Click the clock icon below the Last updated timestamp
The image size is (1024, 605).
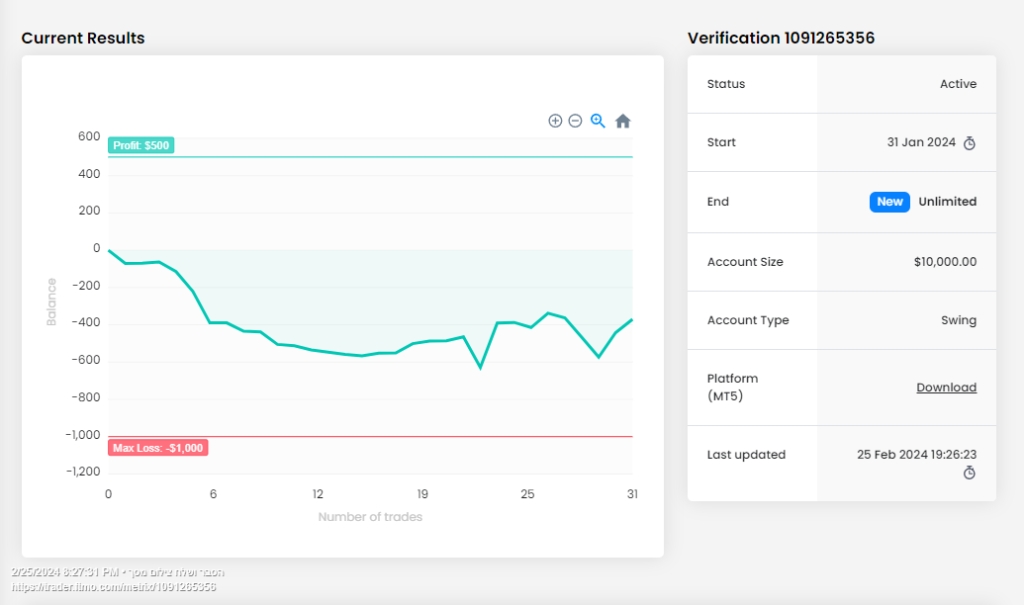pyautogui.click(x=969, y=472)
